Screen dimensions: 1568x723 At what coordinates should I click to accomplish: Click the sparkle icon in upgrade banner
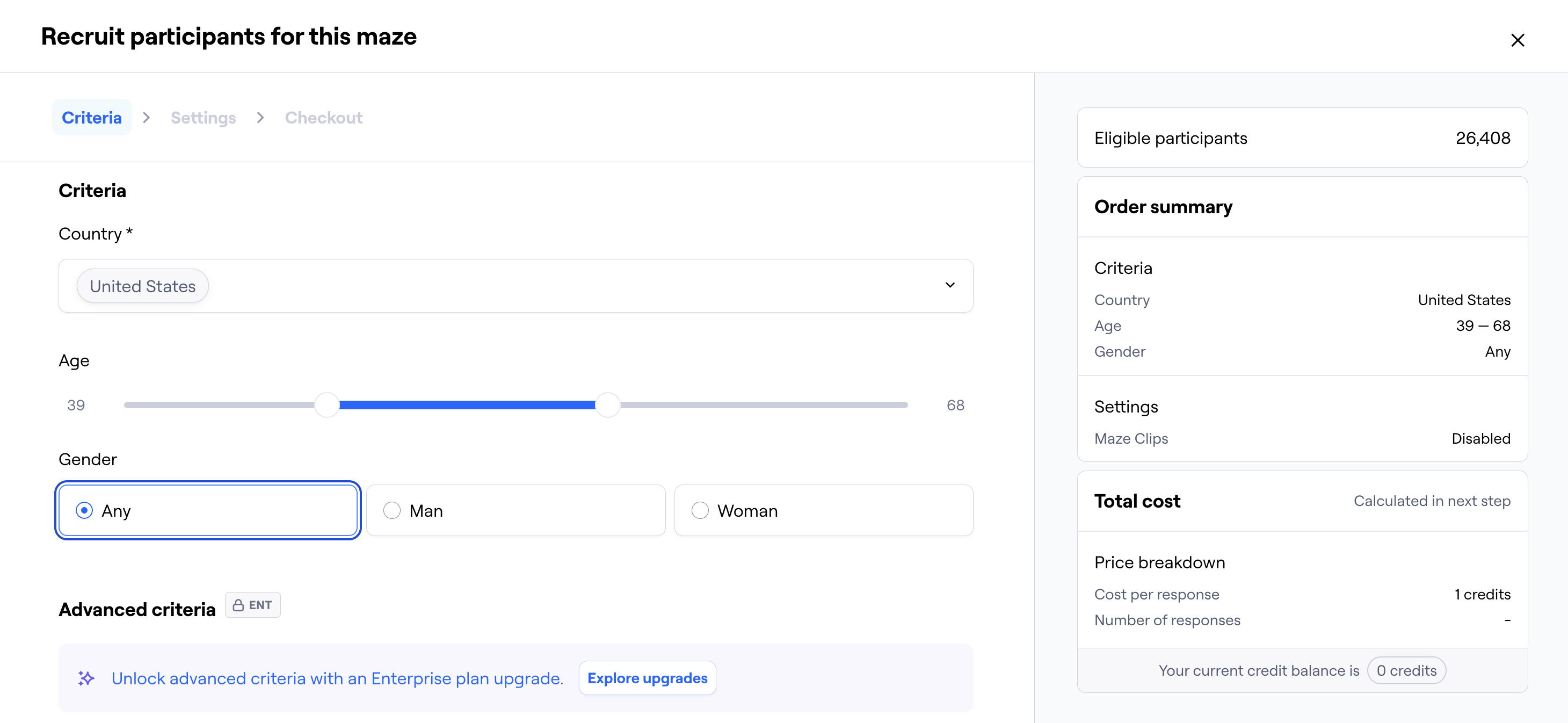tap(86, 678)
